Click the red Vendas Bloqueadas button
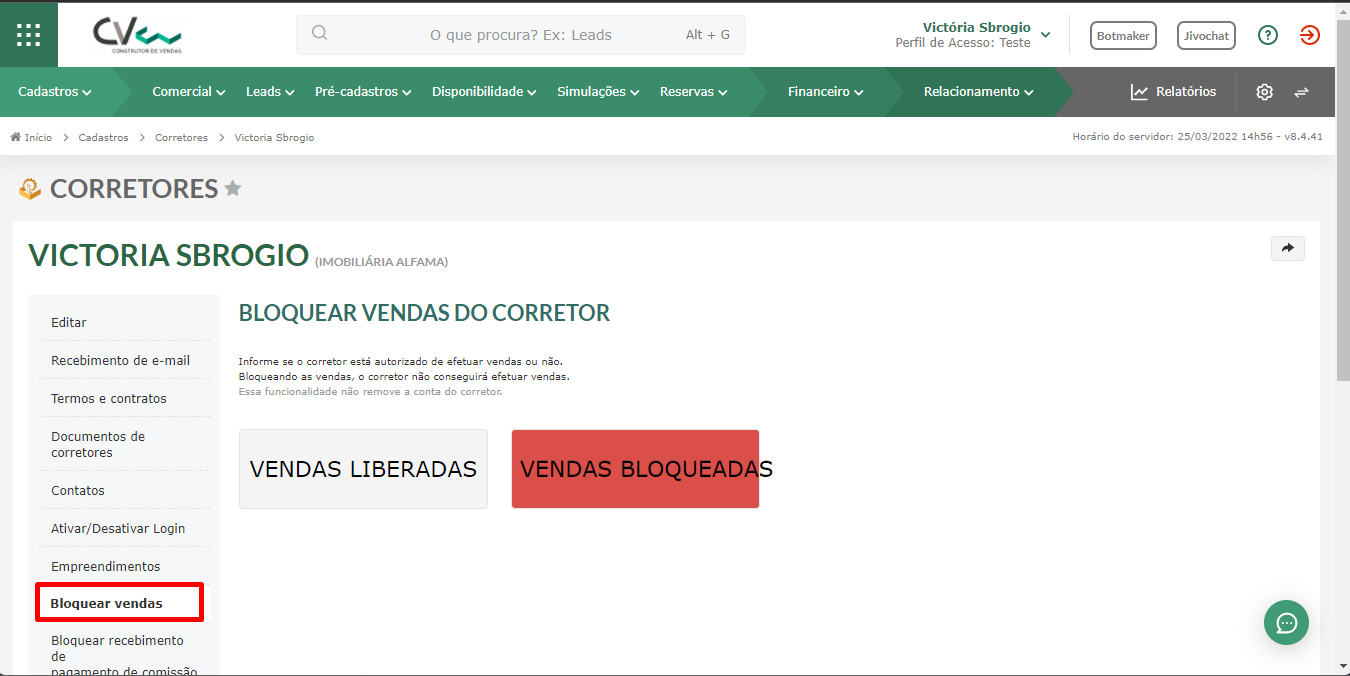The height and width of the screenshot is (676, 1350). pyautogui.click(x=635, y=469)
